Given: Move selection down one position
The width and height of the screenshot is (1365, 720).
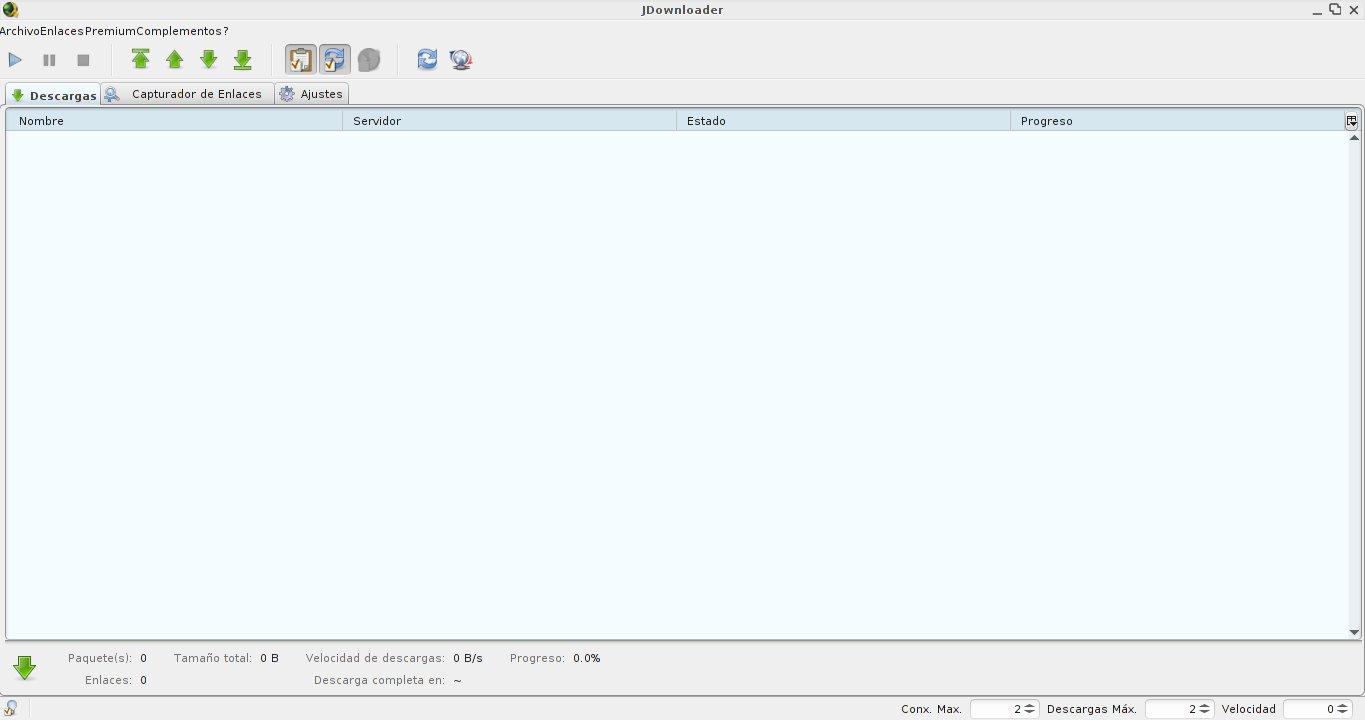Looking at the screenshot, I should (209, 60).
